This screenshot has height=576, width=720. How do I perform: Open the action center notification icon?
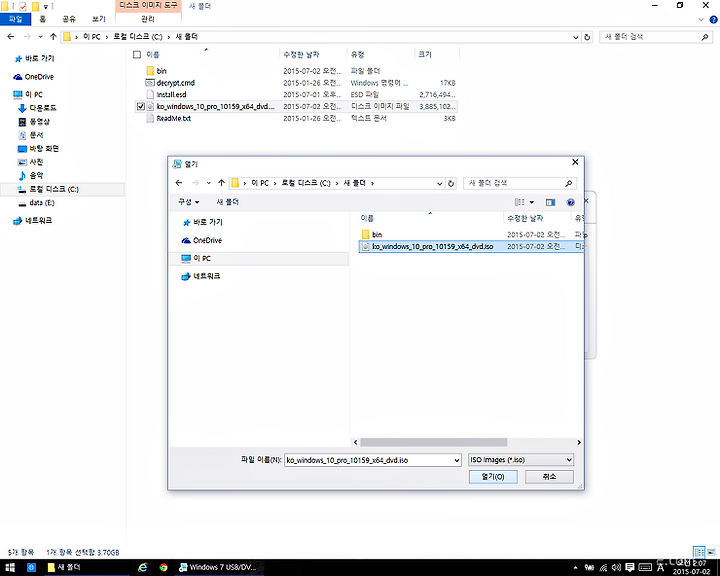click(x=630, y=568)
